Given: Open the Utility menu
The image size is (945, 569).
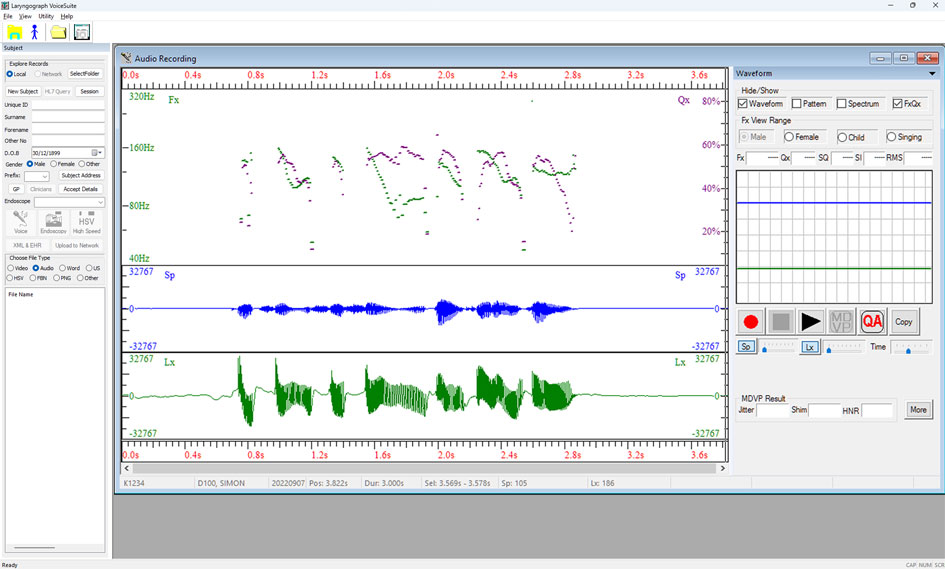Looking at the screenshot, I should (46, 16).
